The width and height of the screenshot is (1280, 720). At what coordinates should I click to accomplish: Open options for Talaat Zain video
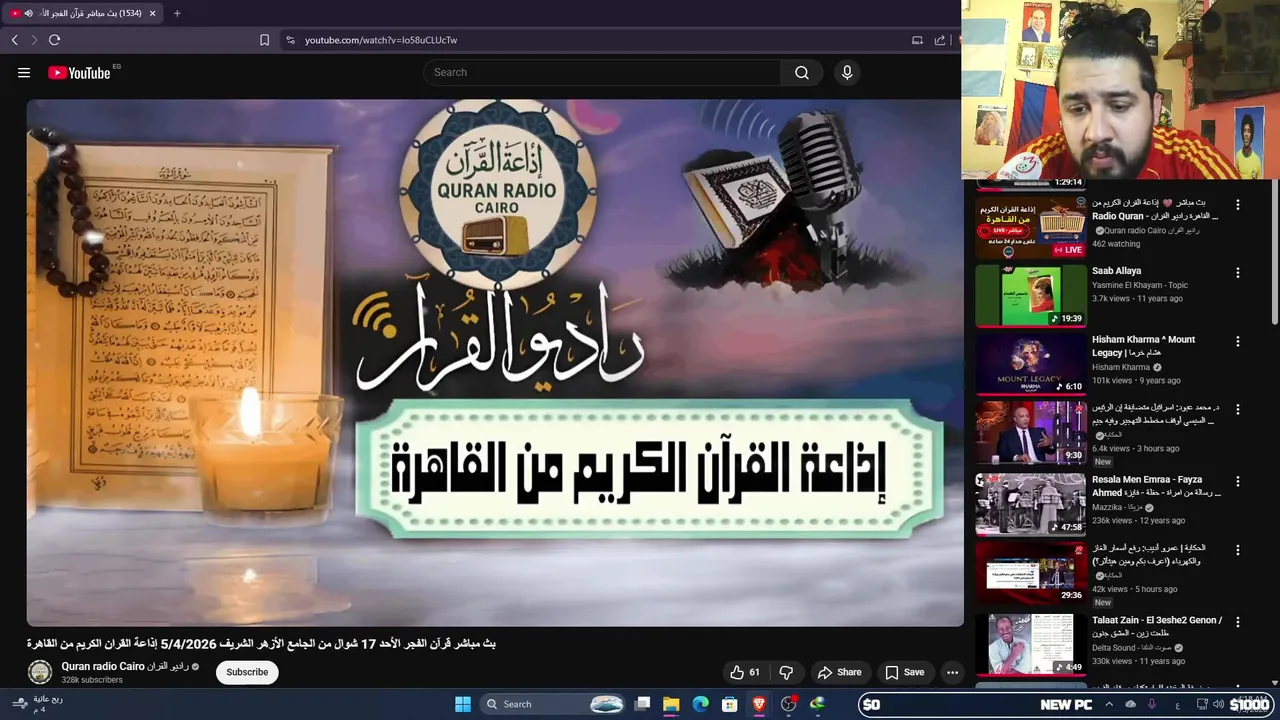tap(1237, 622)
